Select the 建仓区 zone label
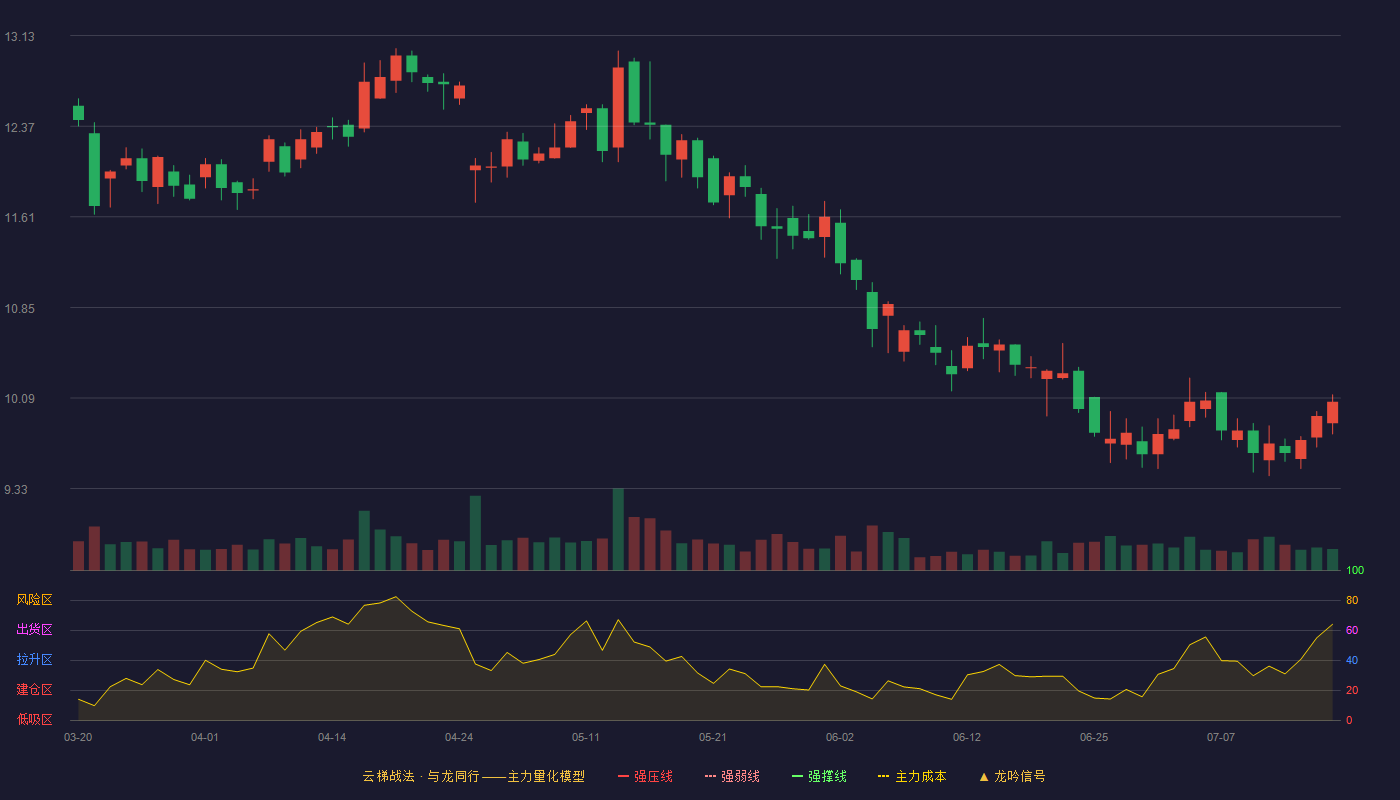The image size is (1400, 800). click(34, 690)
